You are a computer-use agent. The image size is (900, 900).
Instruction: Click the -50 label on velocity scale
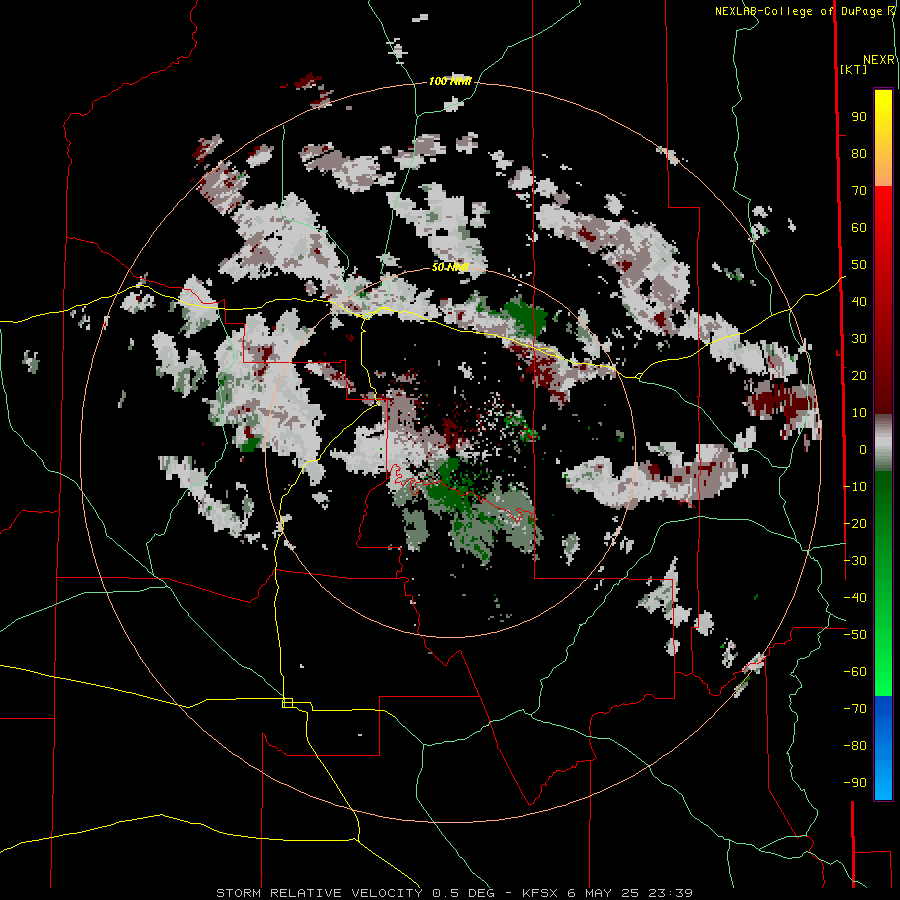(855, 634)
